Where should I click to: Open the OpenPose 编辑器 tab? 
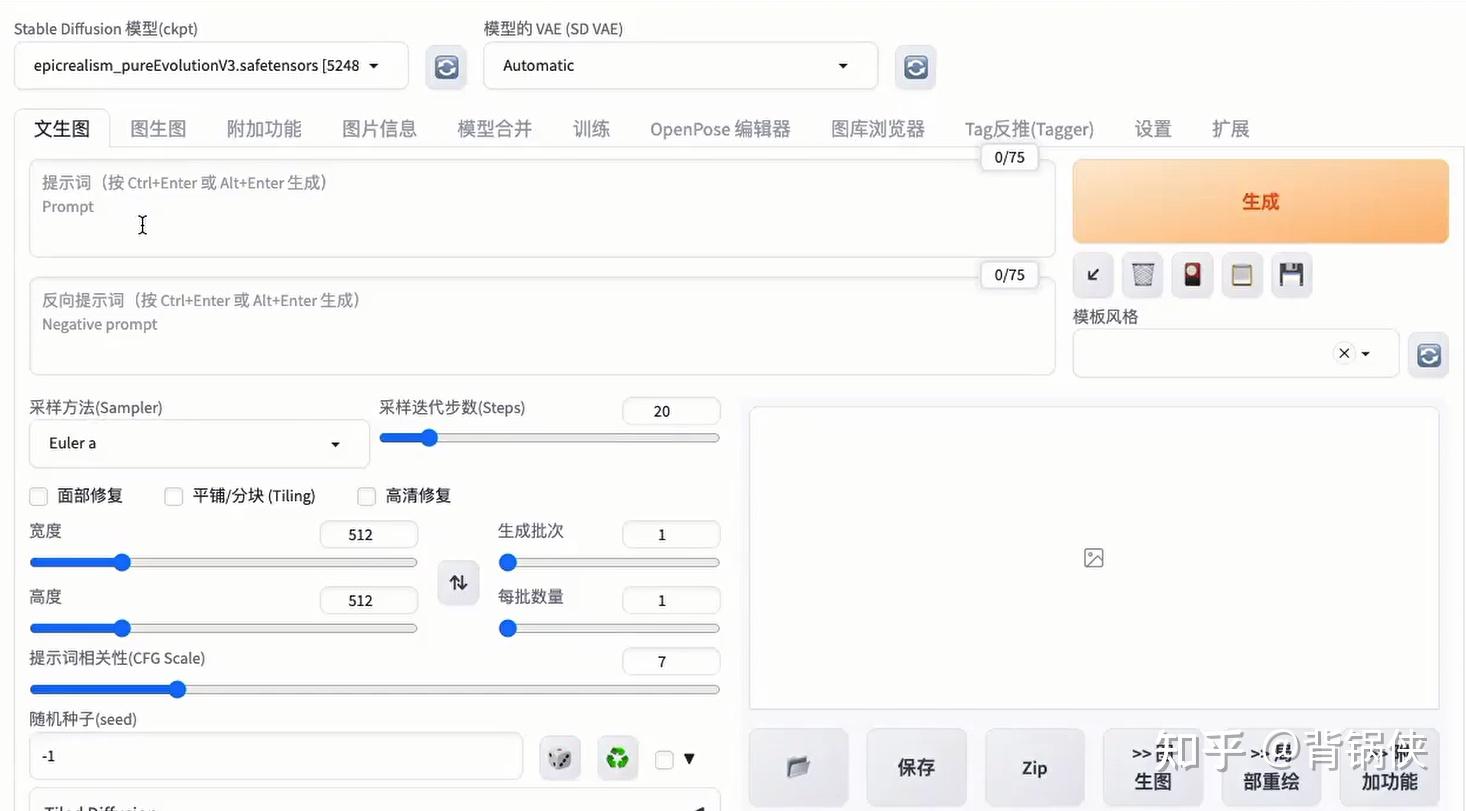[719, 128]
